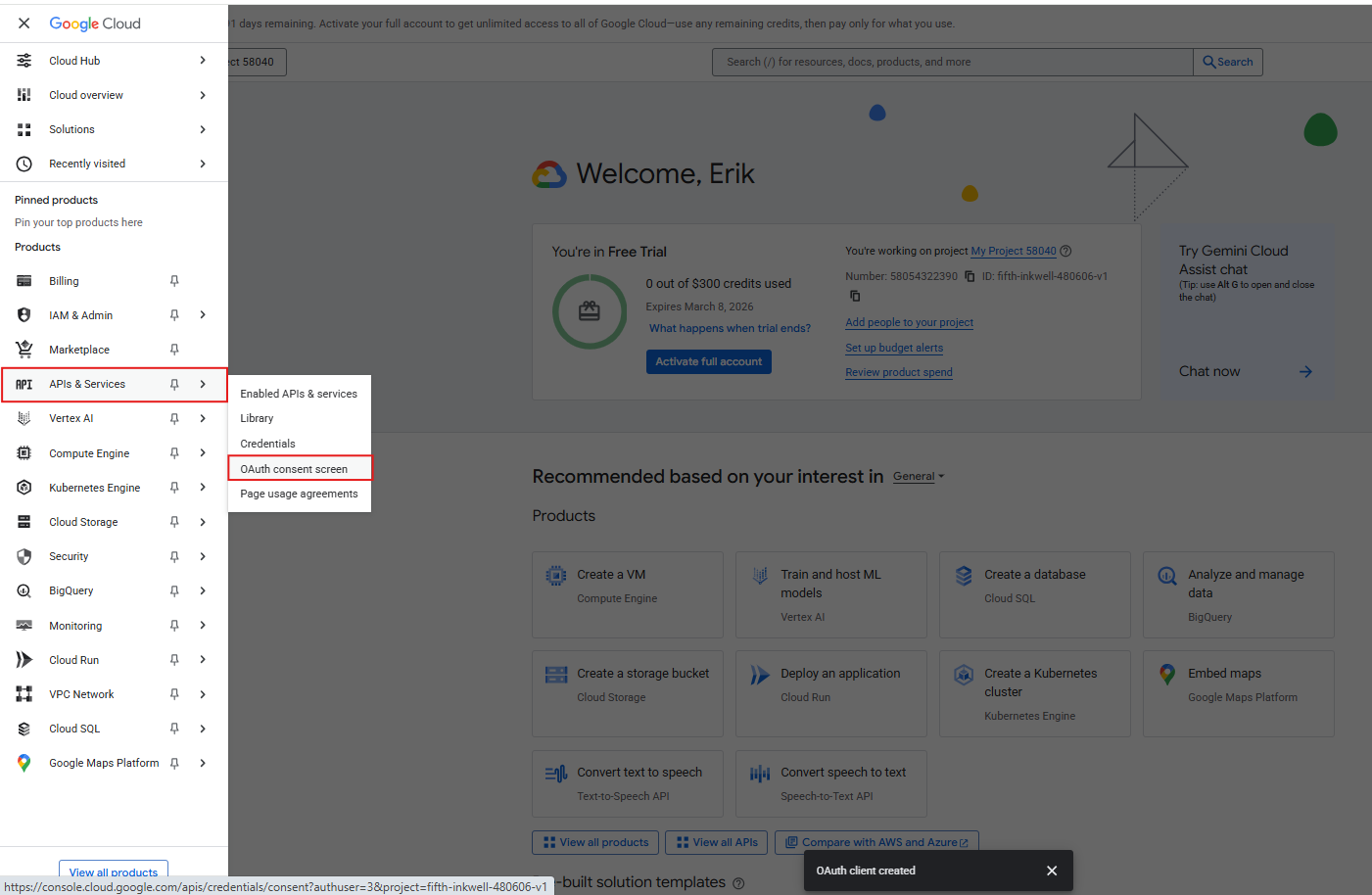Pin Billing to top products
The width and height of the screenshot is (1372, 895).
[174, 281]
